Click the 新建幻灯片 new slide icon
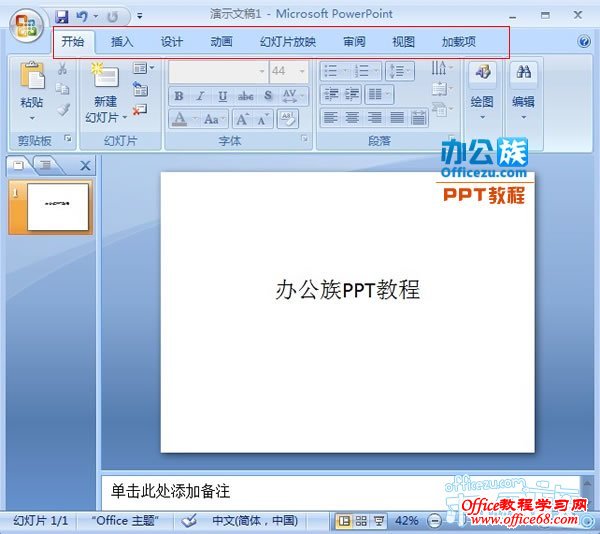This screenshot has height=534, width=600. pyautogui.click(x=105, y=75)
